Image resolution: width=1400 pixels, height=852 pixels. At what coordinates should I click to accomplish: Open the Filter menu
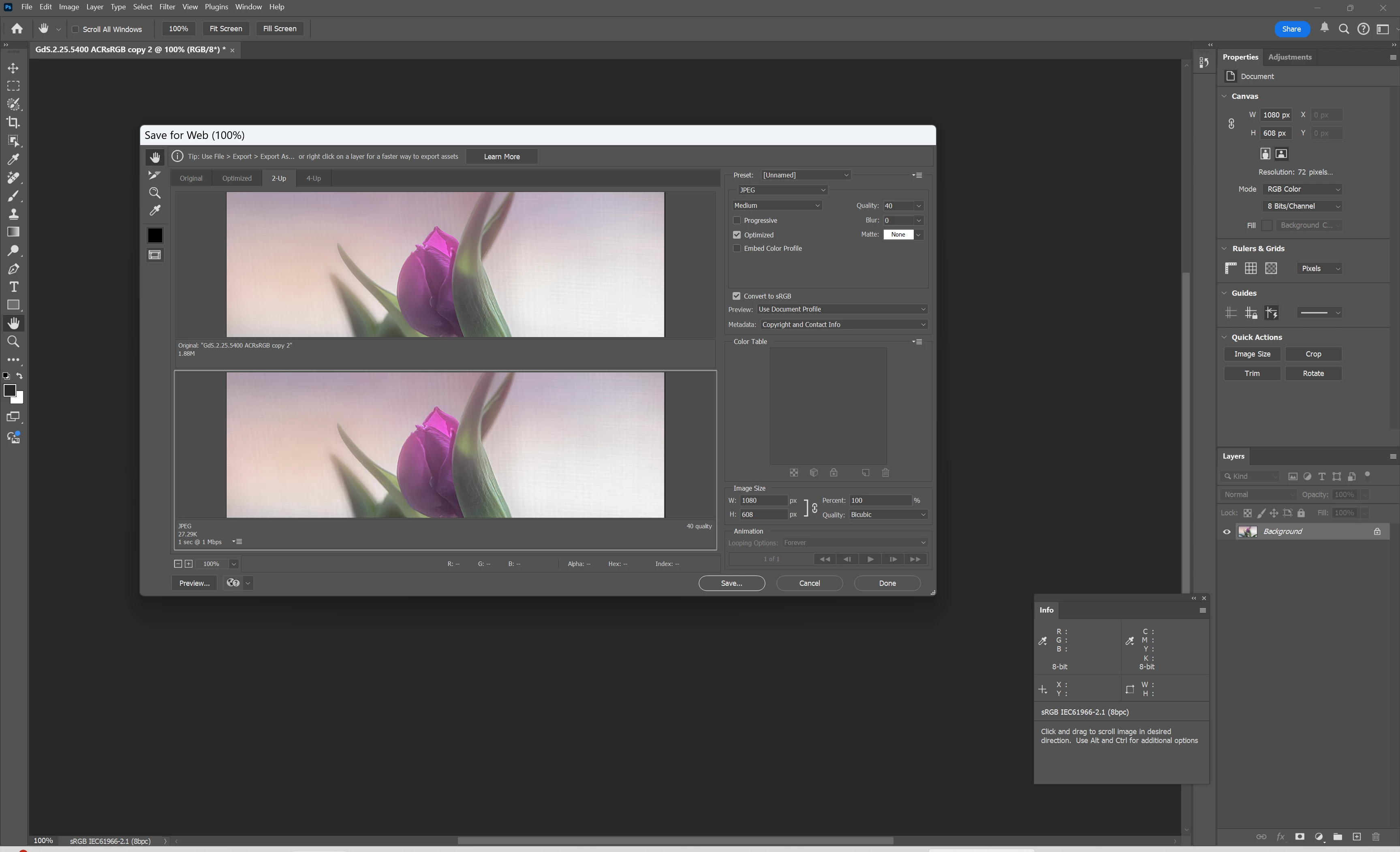[167, 7]
